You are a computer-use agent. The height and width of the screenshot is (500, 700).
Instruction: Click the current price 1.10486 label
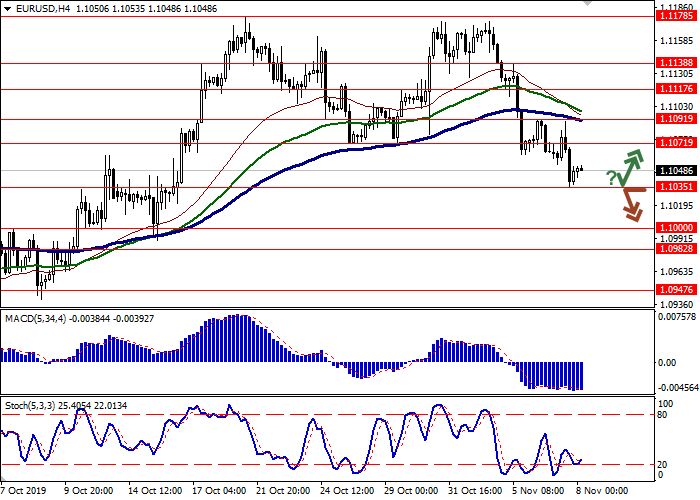pos(675,171)
